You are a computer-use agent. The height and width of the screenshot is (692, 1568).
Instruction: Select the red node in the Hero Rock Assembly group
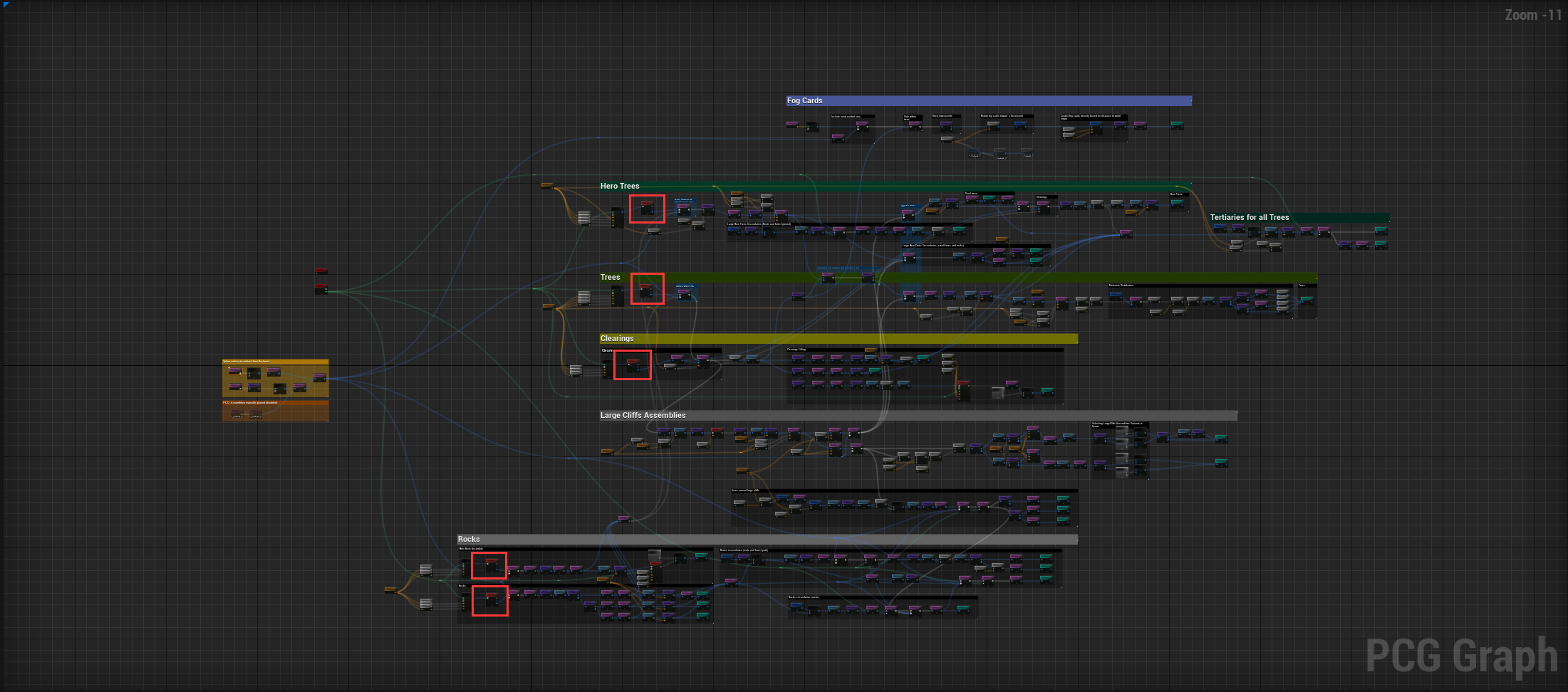492,565
